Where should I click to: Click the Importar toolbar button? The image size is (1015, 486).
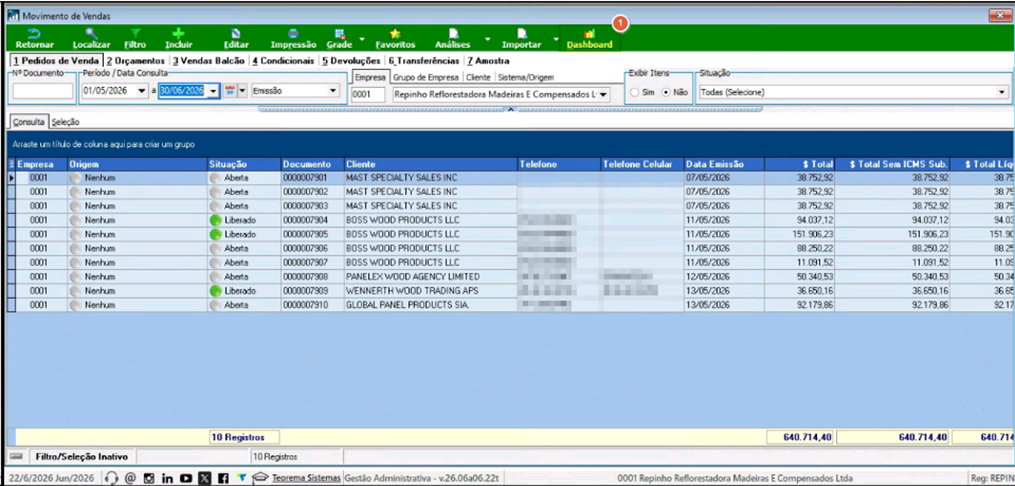[522, 39]
